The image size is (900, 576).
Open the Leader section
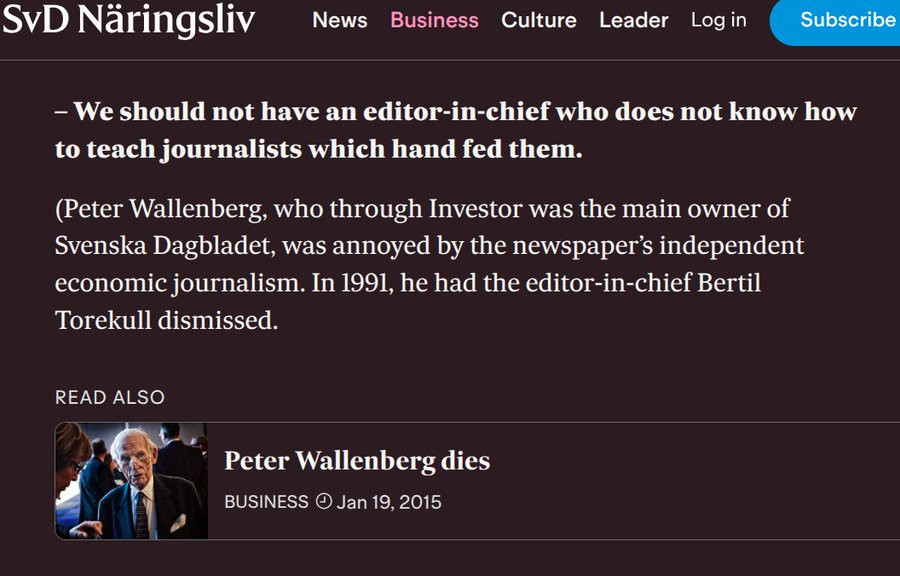point(633,20)
